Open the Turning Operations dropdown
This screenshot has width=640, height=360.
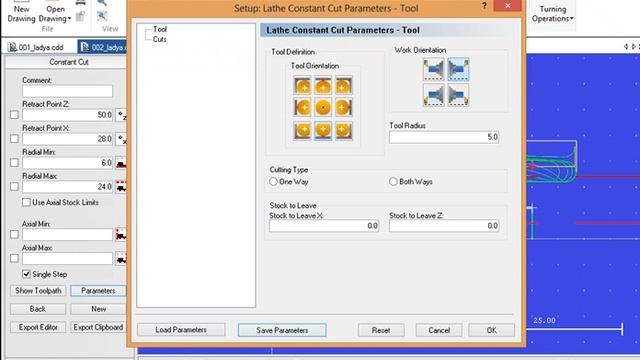pyautogui.click(x=553, y=14)
